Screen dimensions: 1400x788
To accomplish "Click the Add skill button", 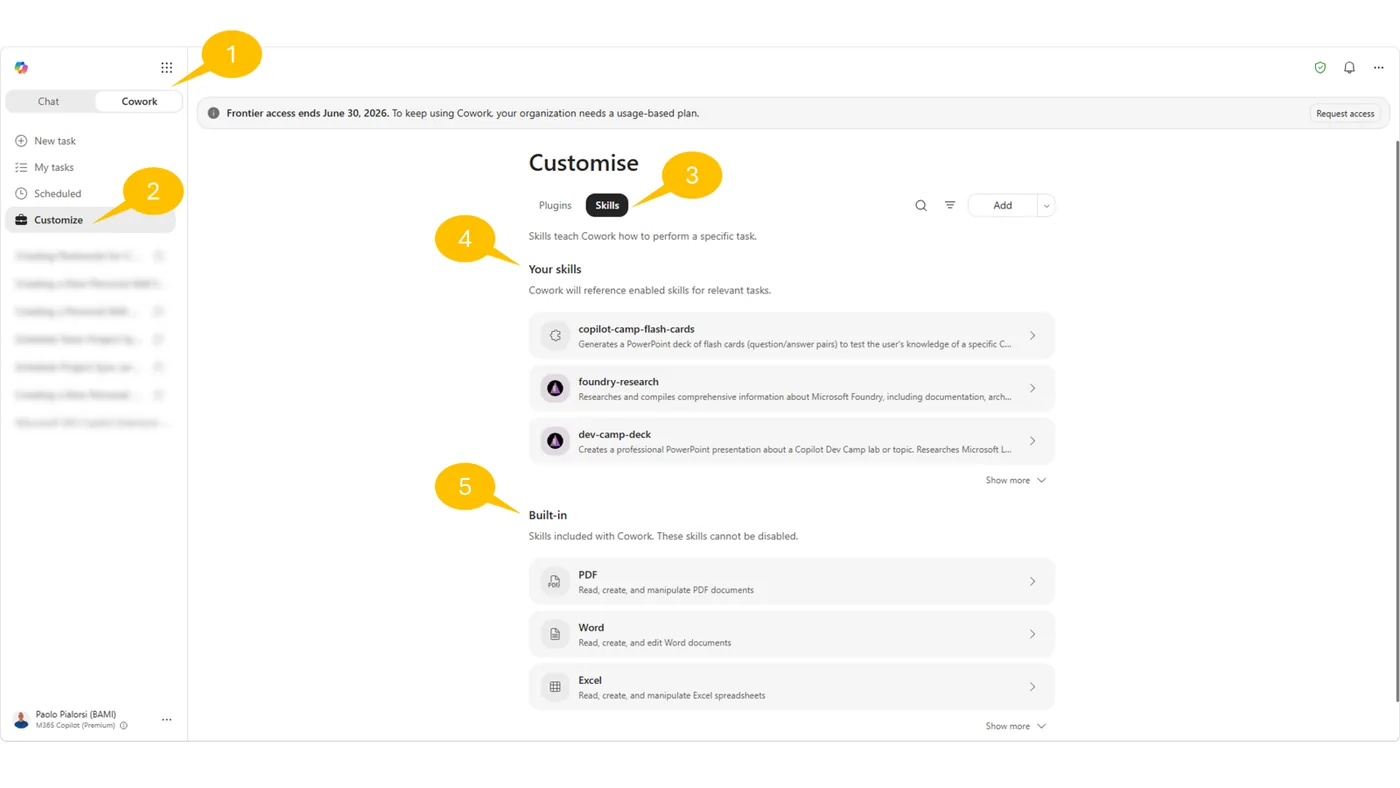I will tap(1003, 205).
